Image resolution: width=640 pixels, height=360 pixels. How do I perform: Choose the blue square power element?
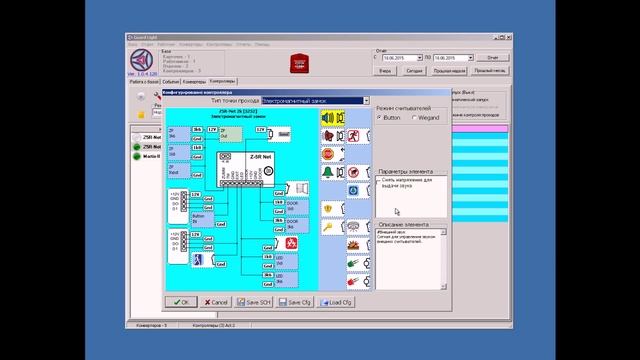click(358, 191)
